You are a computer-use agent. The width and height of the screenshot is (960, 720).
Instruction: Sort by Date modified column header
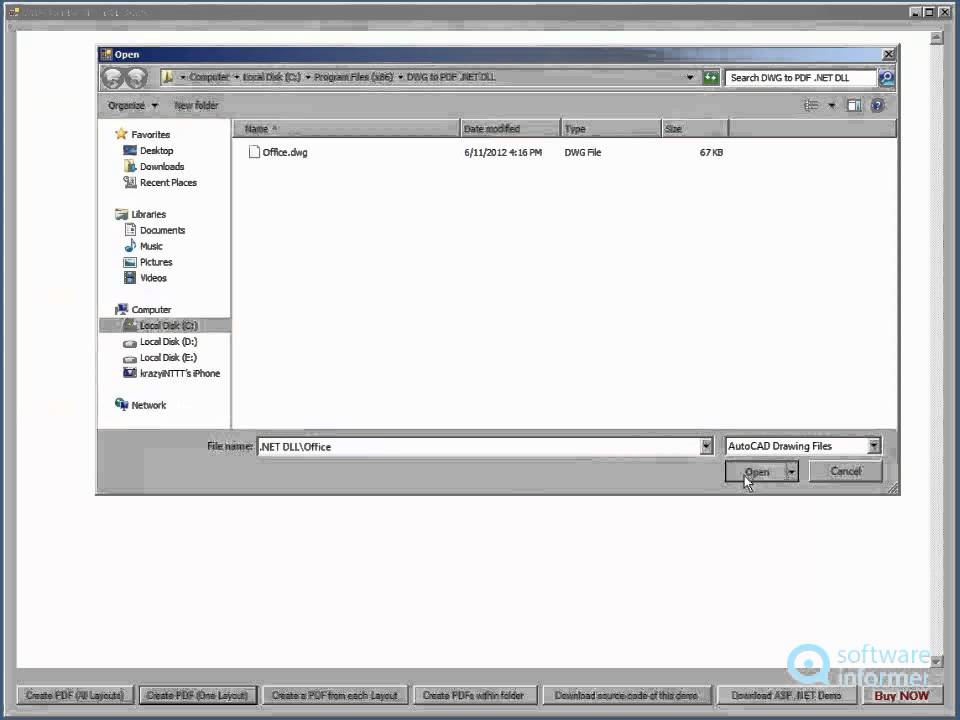coord(510,129)
